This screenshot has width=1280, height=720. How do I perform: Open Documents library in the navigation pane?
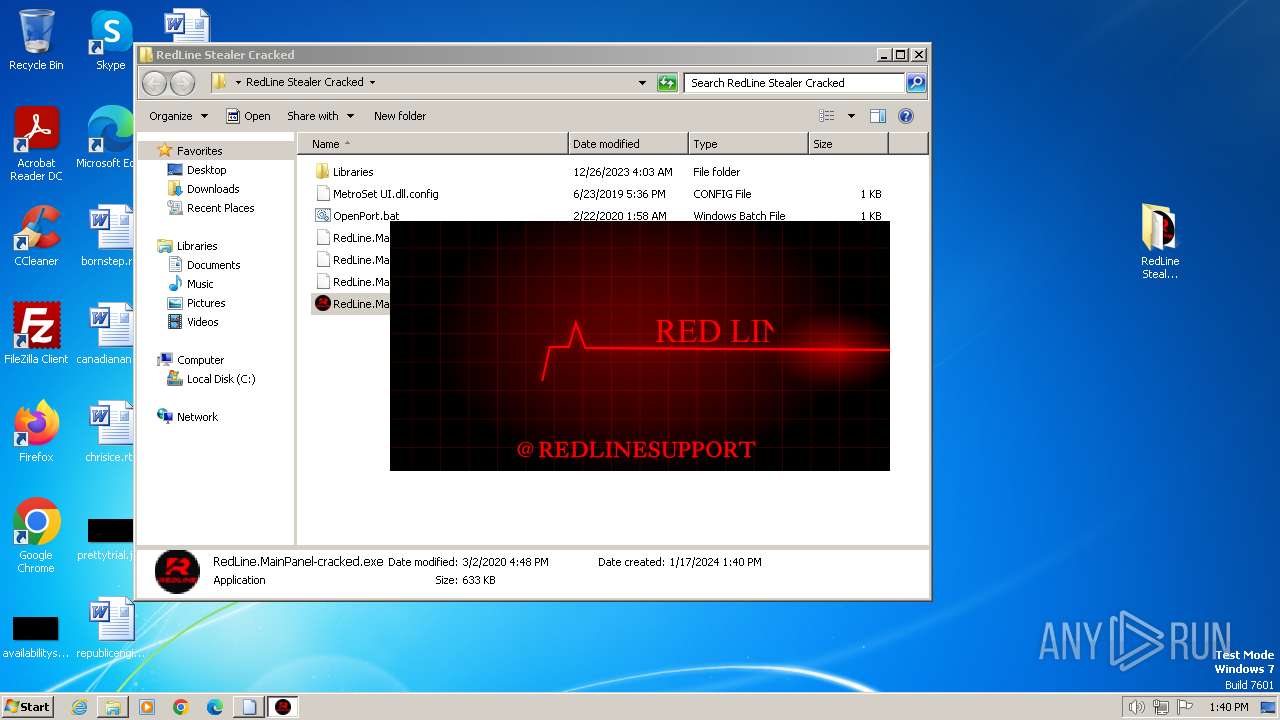(213, 265)
